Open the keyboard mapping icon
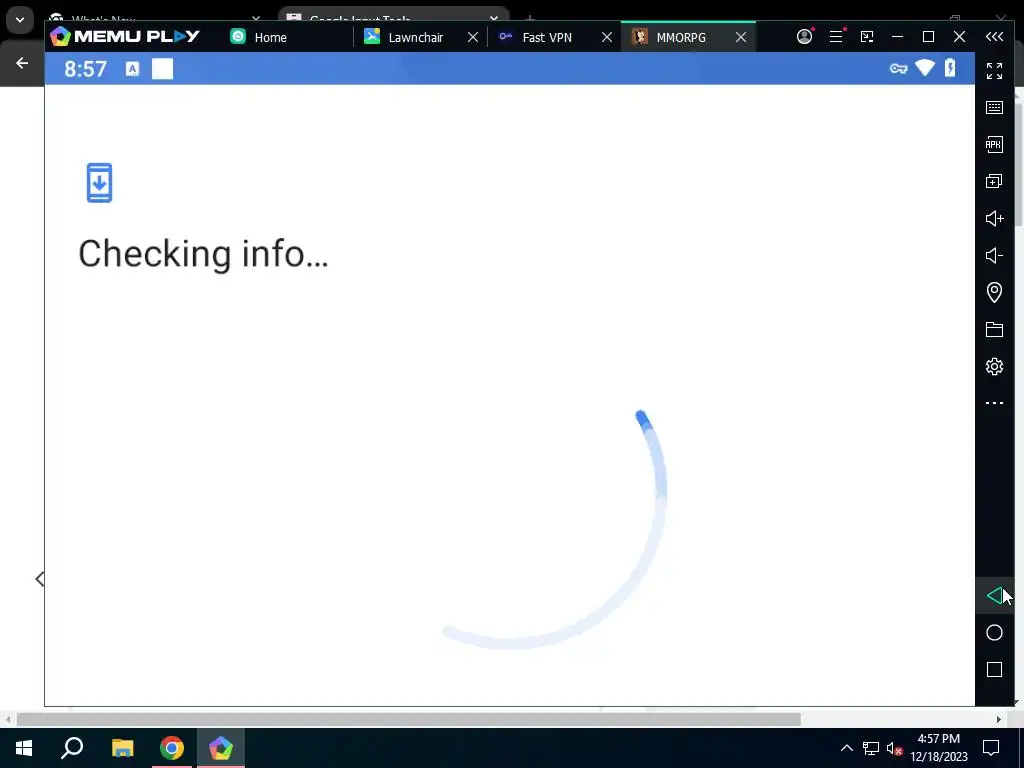This screenshot has height=768, width=1024. pyautogui.click(x=994, y=107)
